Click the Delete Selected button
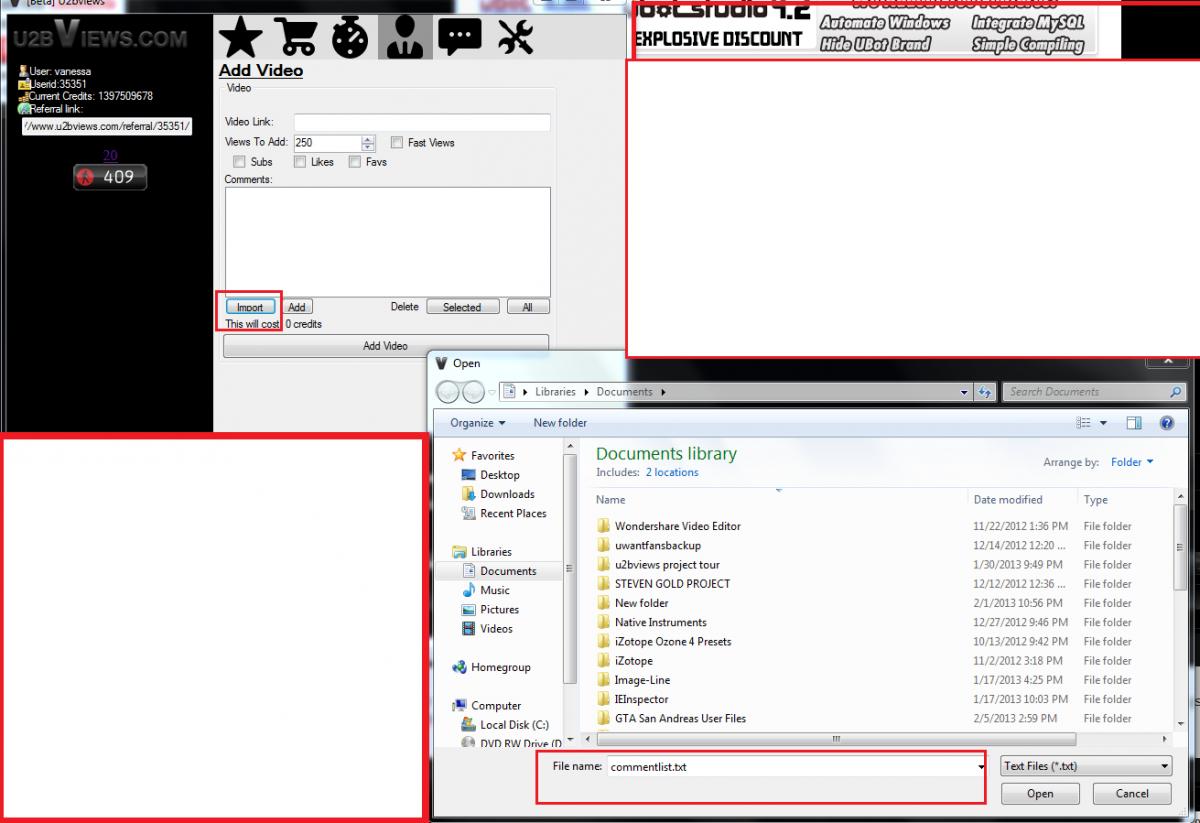This screenshot has width=1200, height=823. pos(462,308)
